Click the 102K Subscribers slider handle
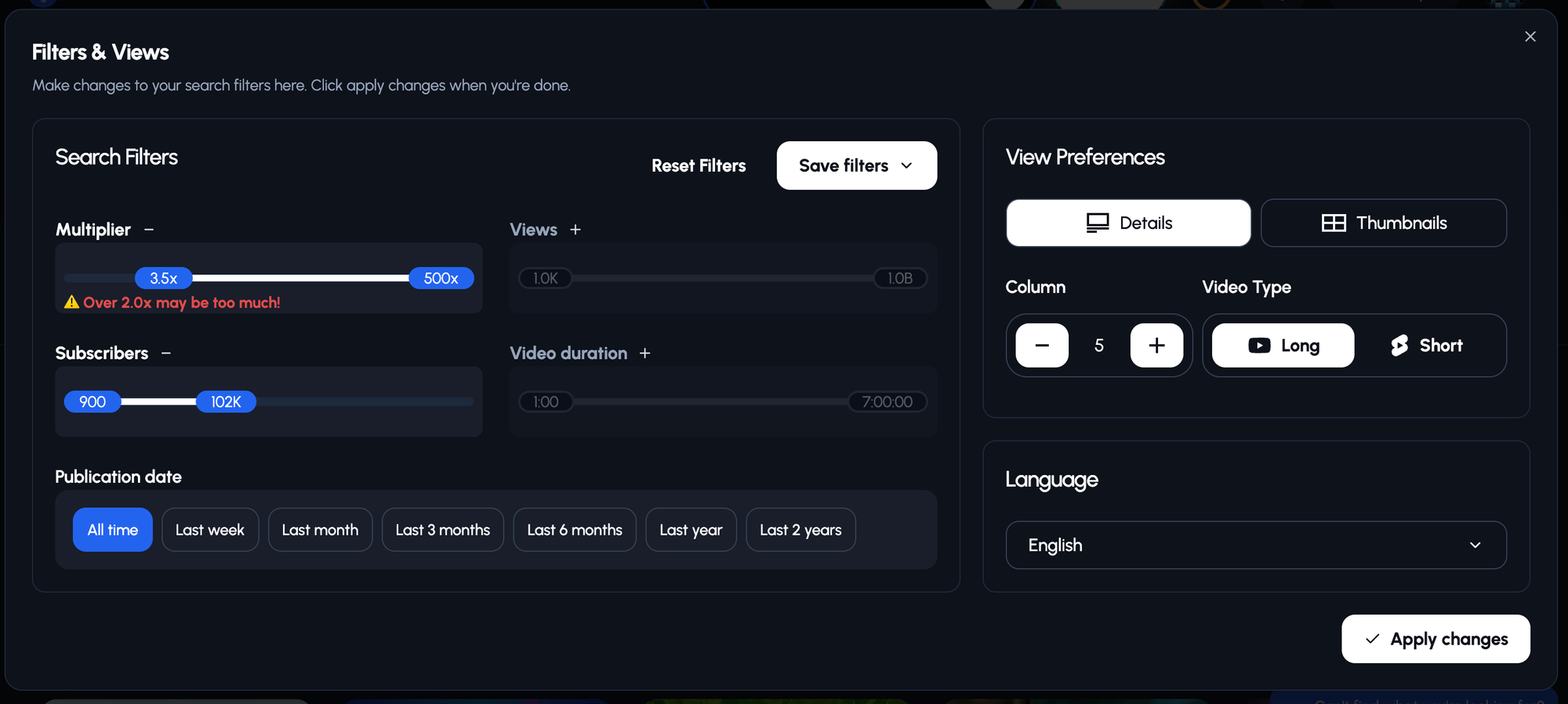Screen dimensions: 1568x704 pyautogui.click(x=226, y=402)
